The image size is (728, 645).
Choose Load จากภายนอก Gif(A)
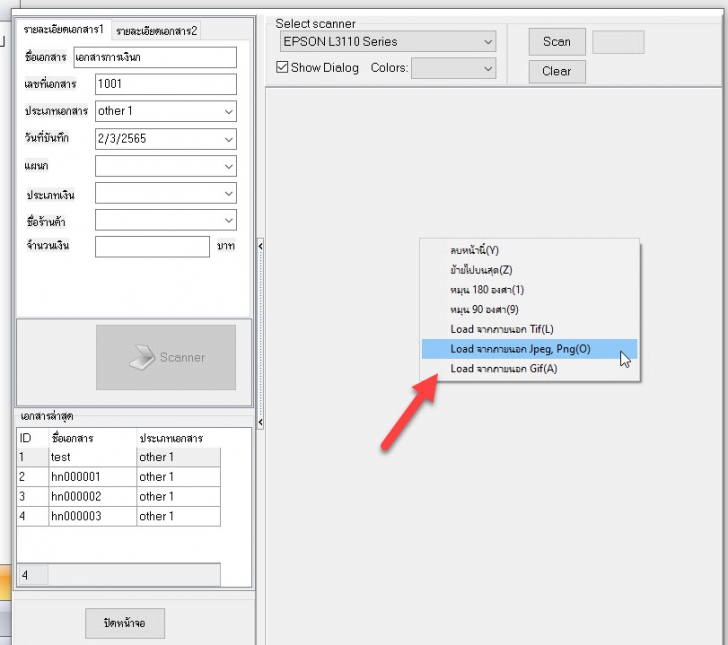tap(529, 369)
